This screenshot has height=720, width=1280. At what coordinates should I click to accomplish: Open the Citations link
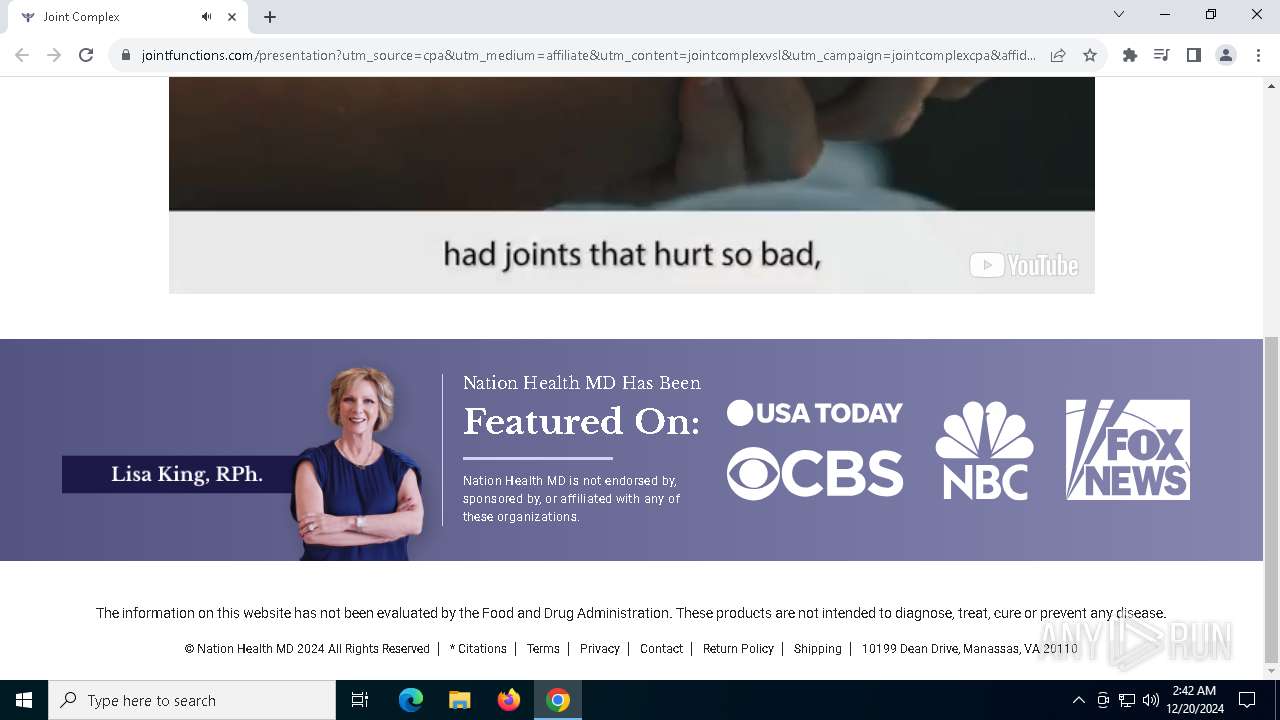click(478, 649)
